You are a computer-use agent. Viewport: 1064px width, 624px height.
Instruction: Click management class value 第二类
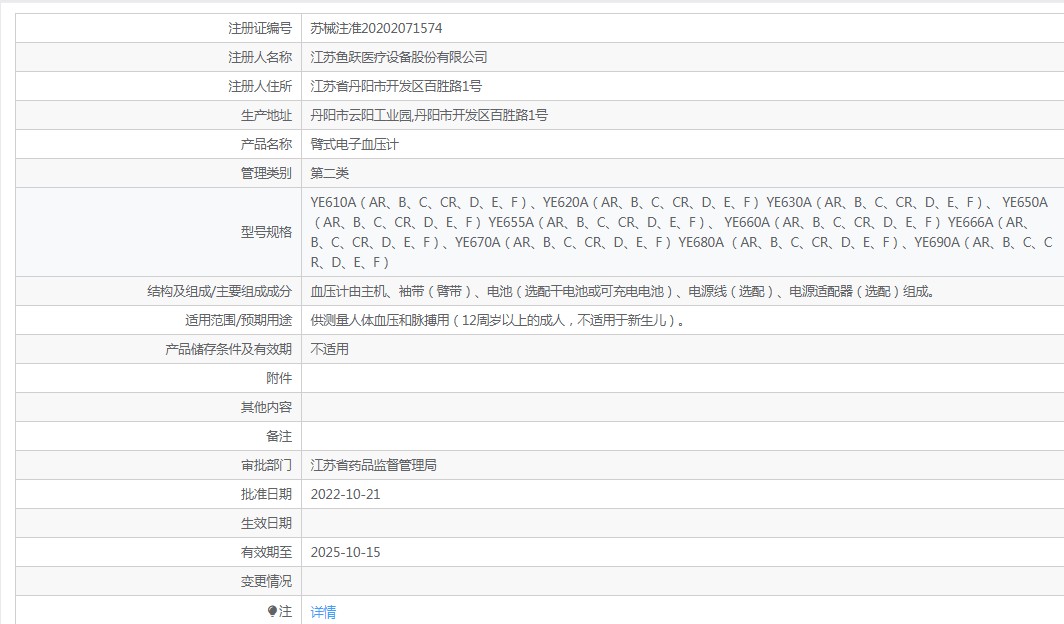tap(329, 174)
